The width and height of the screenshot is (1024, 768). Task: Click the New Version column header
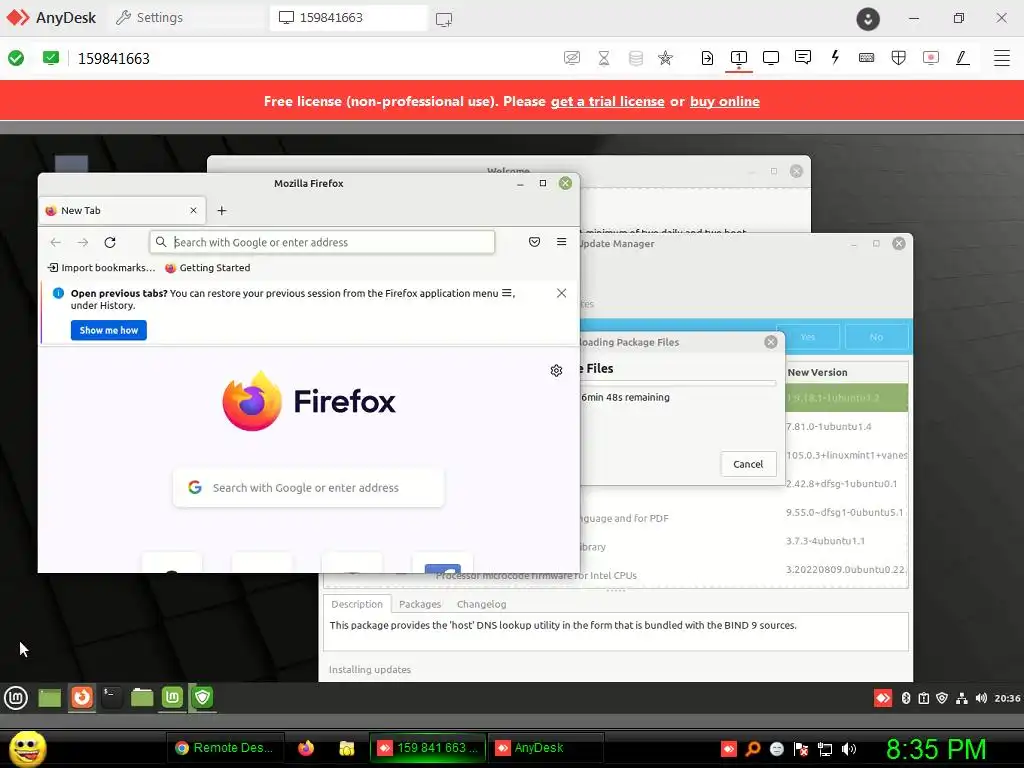(x=847, y=372)
